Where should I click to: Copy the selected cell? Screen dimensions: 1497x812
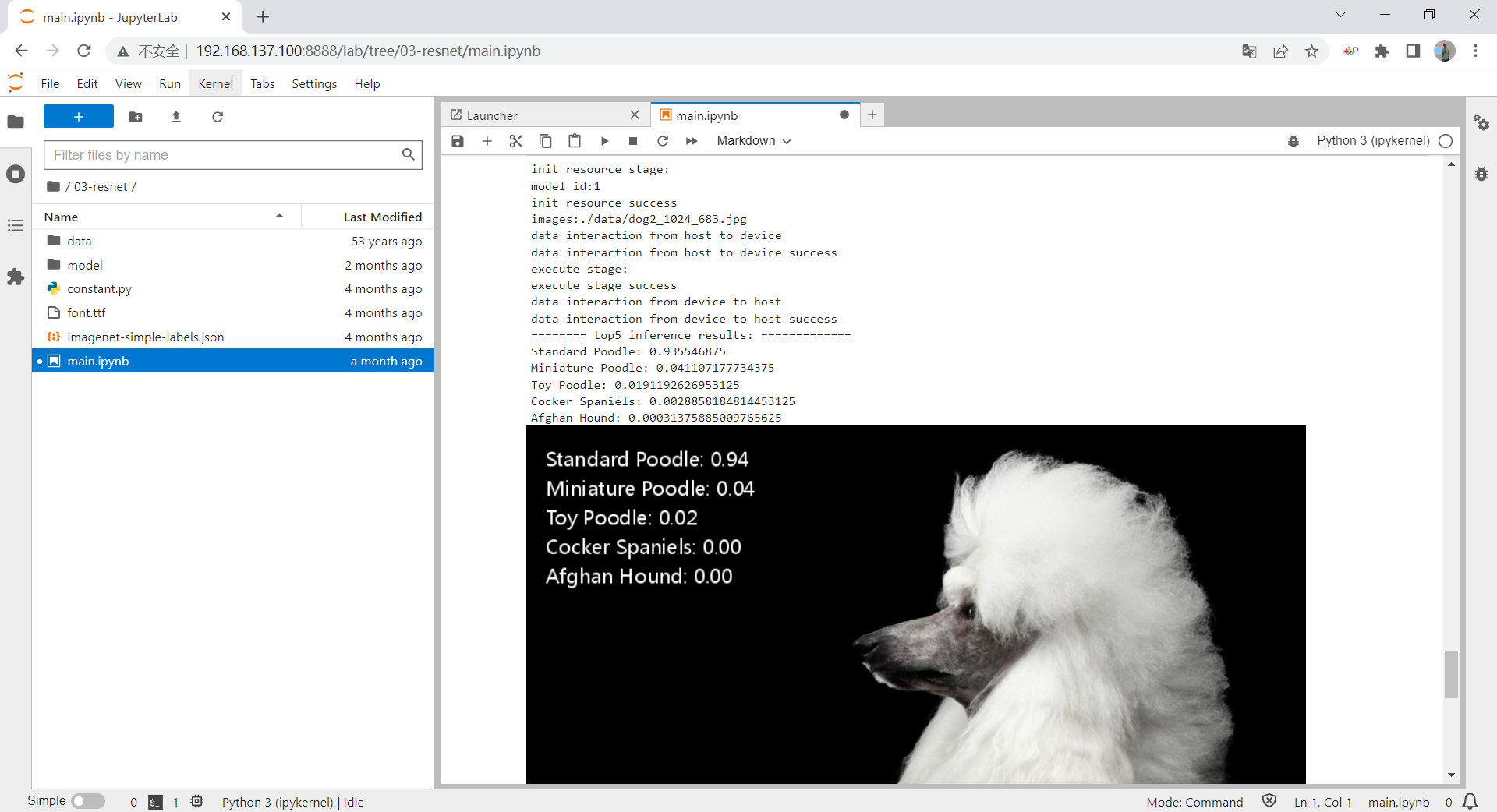[546, 141]
